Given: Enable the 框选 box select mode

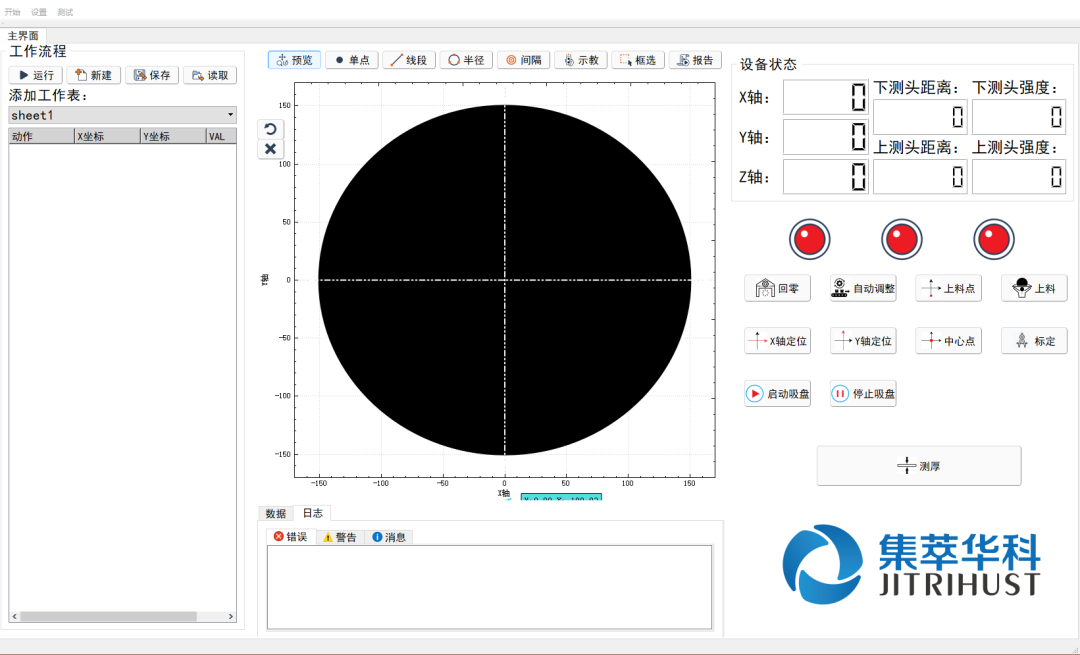Looking at the screenshot, I should point(636,60).
